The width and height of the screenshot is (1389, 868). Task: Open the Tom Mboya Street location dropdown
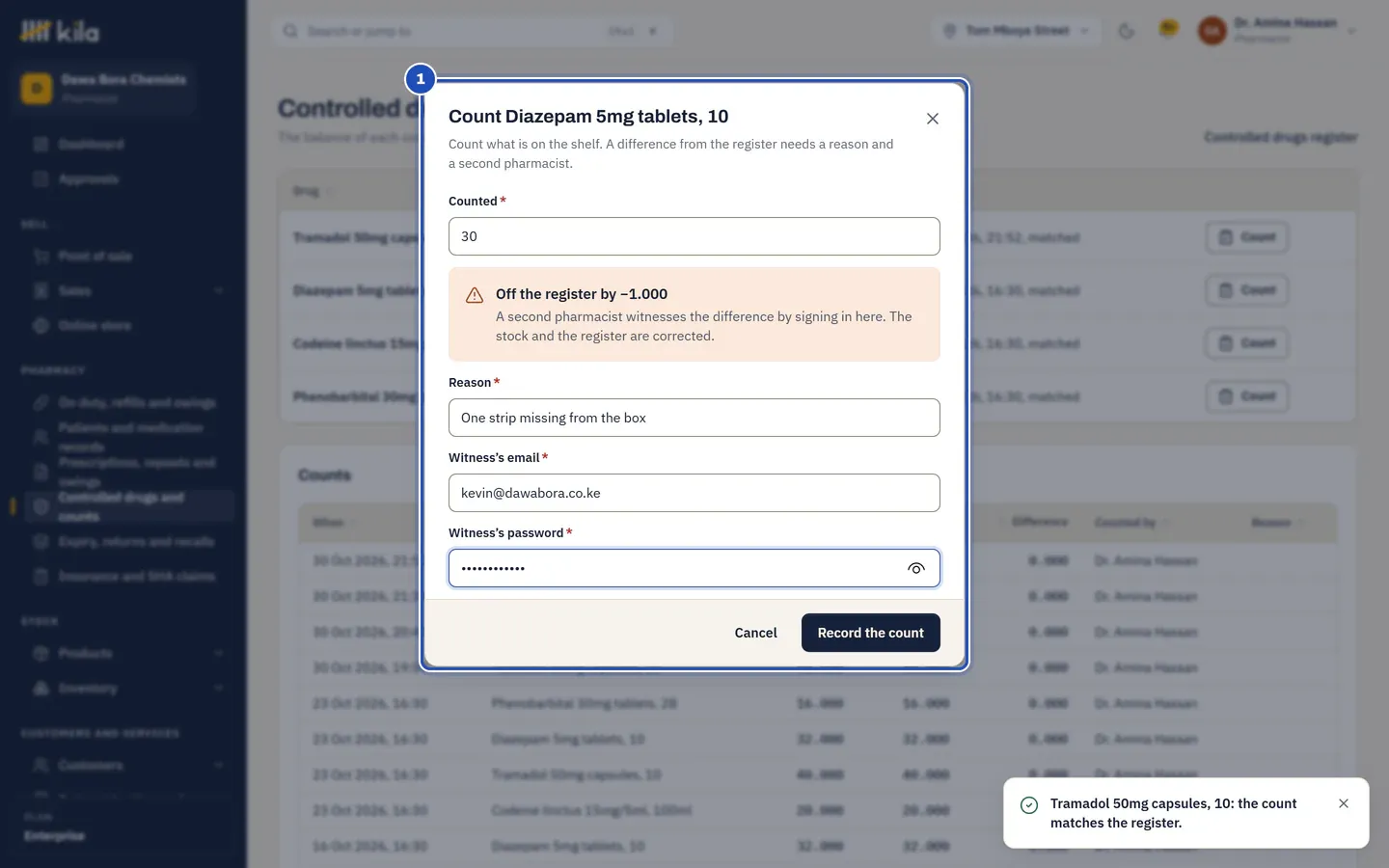pos(1017,31)
